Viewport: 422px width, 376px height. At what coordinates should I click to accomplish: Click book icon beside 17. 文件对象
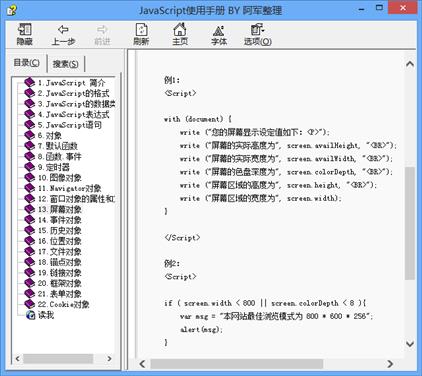pyautogui.click(x=30, y=252)
